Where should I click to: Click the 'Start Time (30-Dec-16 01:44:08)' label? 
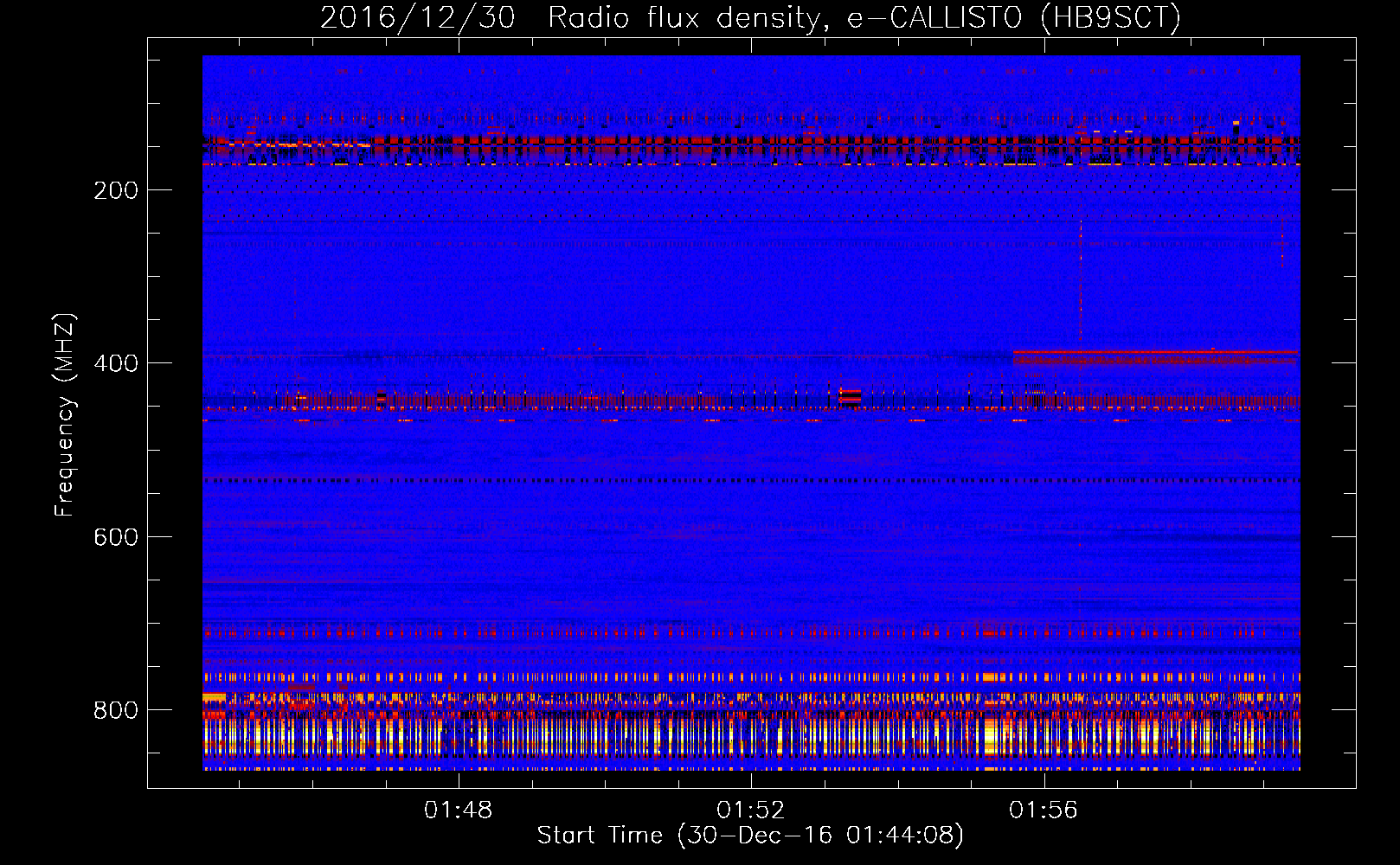(x=750, y=836)
